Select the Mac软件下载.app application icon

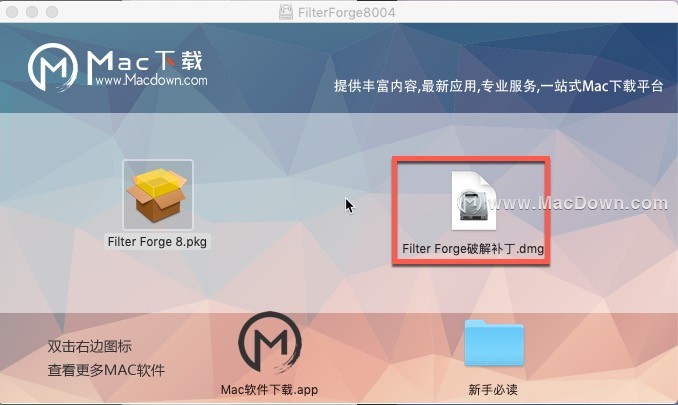(270, 342)
